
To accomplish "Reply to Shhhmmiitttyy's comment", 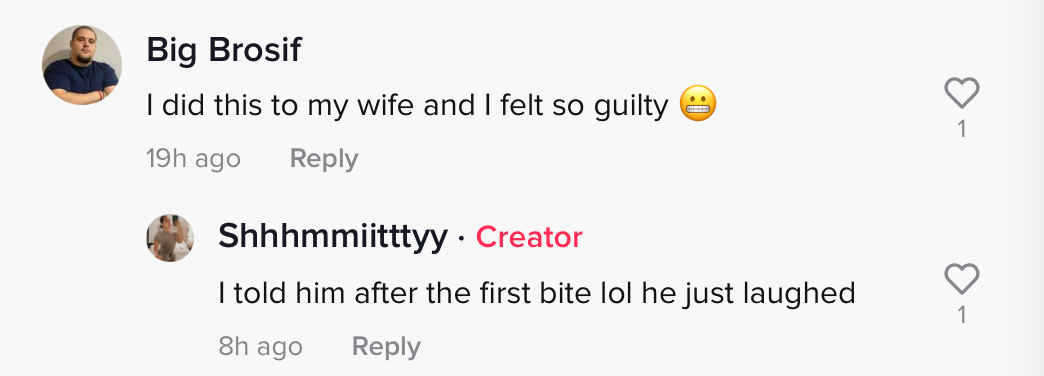I will pyautogui.click(x=386, y=347).
